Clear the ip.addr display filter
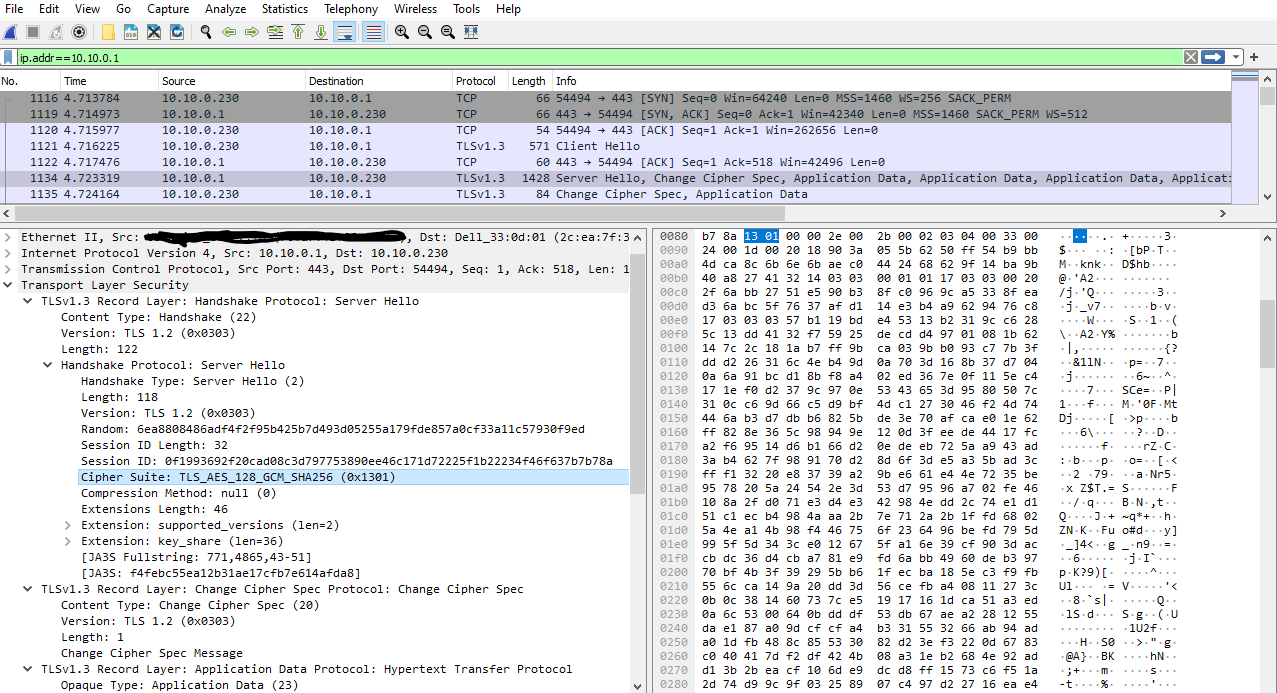 click(x=1190, y=57)
